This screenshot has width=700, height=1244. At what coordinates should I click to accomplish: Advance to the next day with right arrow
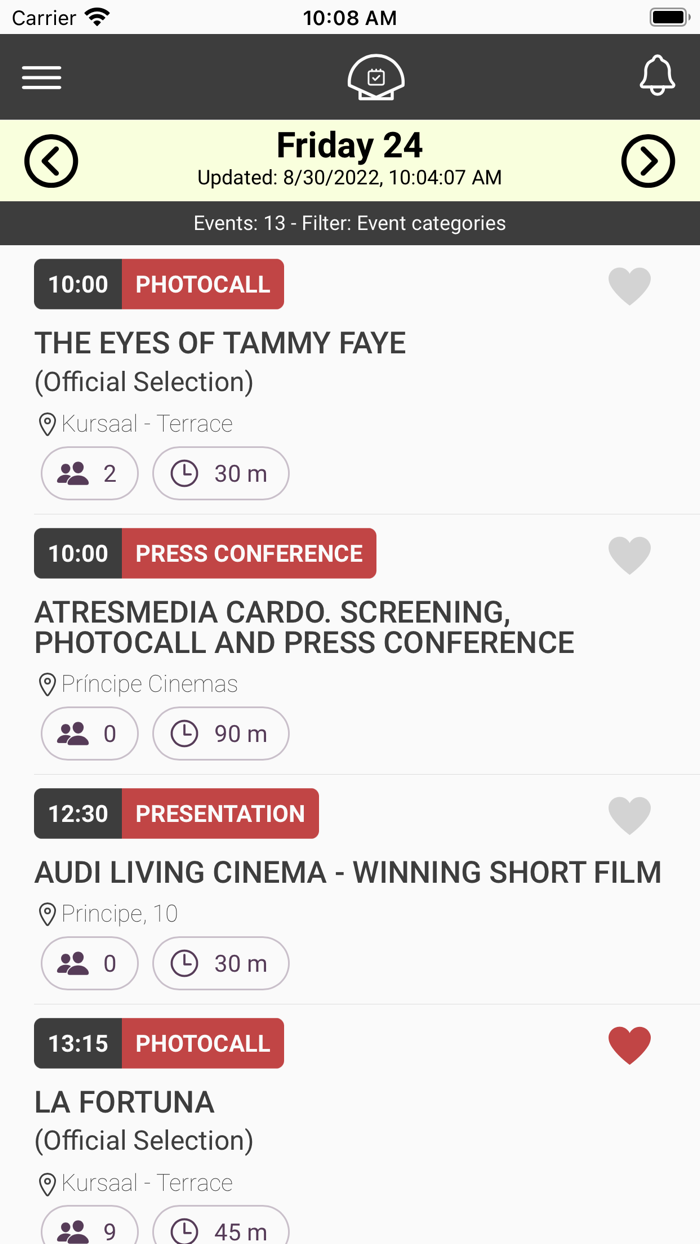coord(648,161)
